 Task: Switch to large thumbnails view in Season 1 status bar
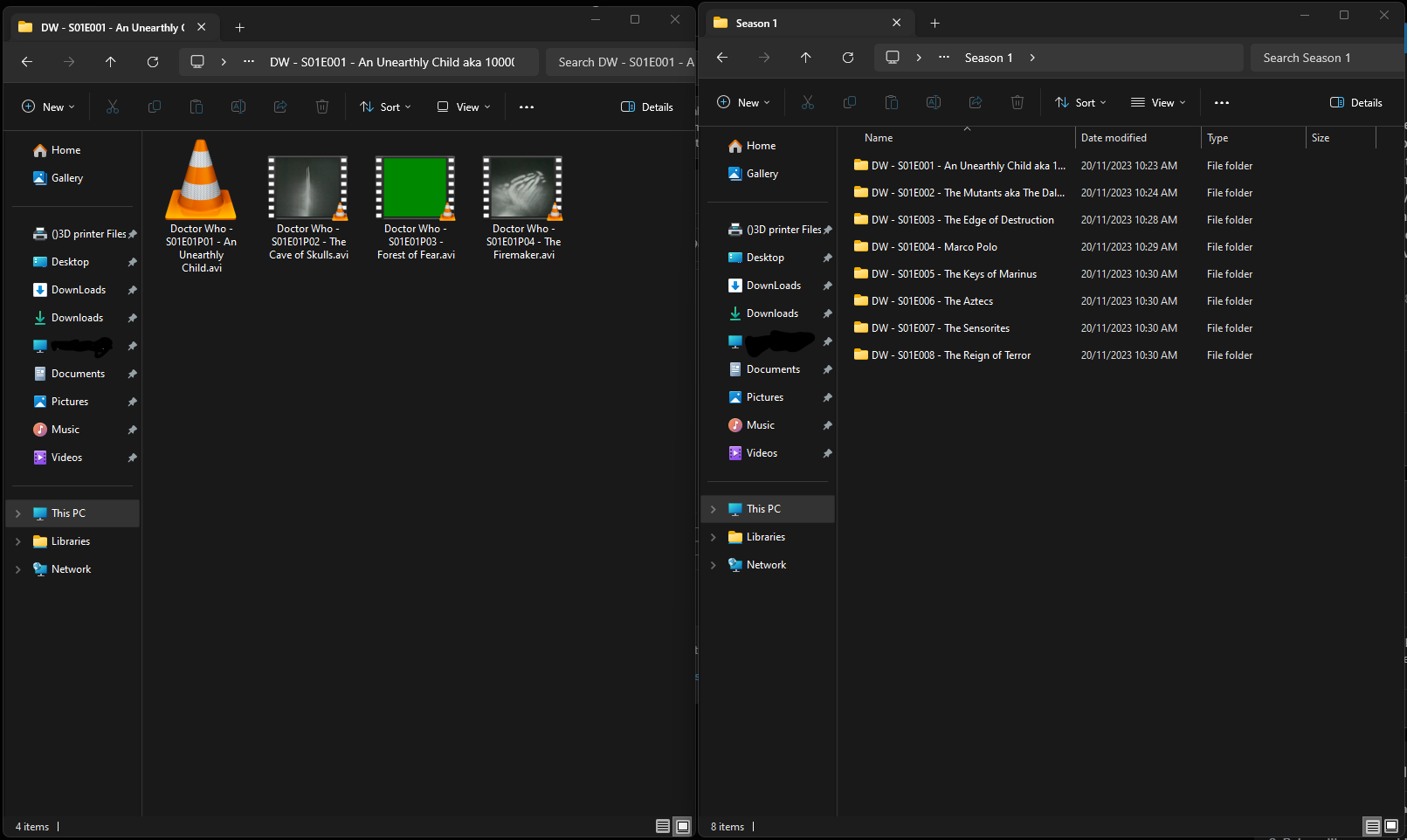click(x=1391, y=826)
